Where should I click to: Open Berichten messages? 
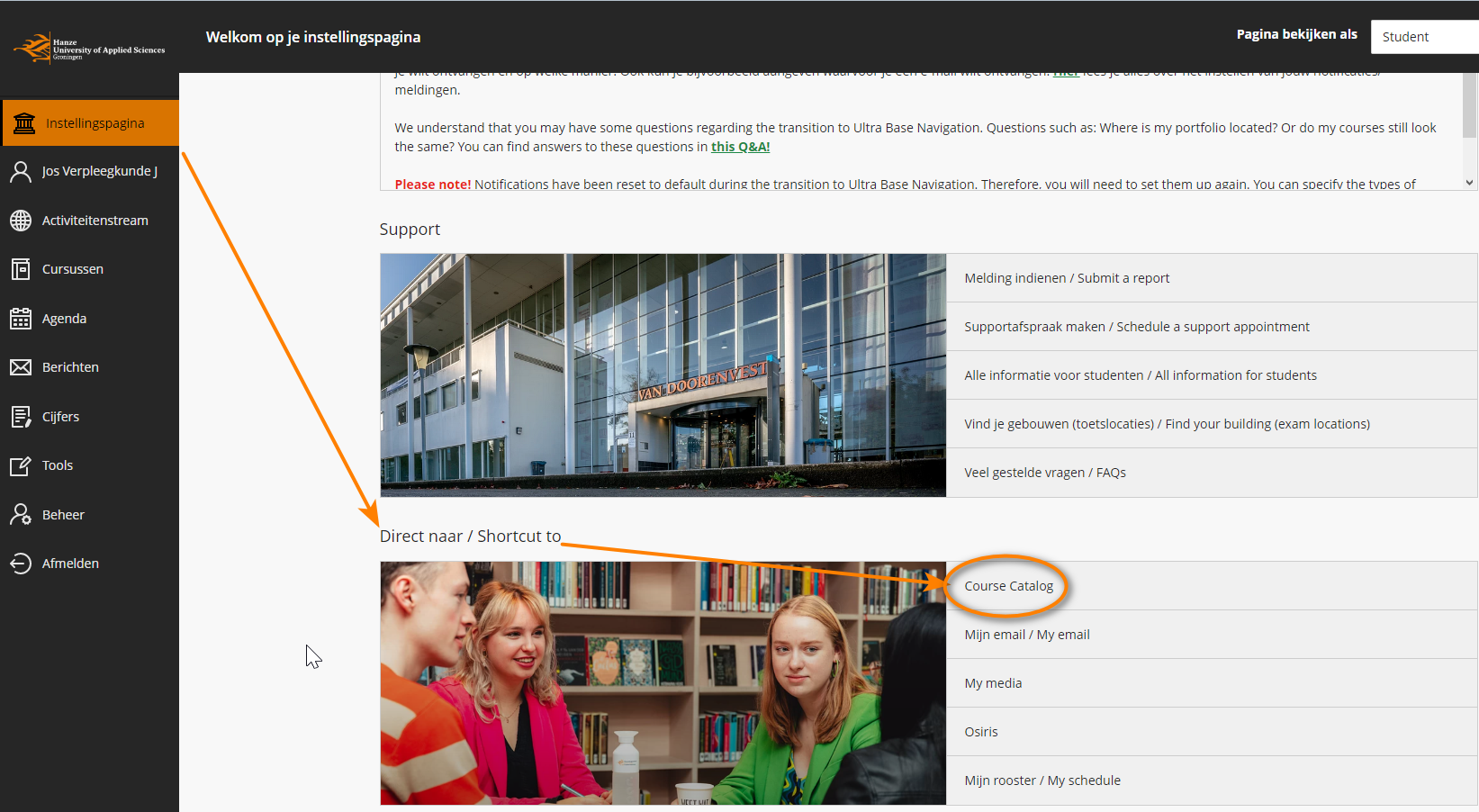[x=90, y=367]
